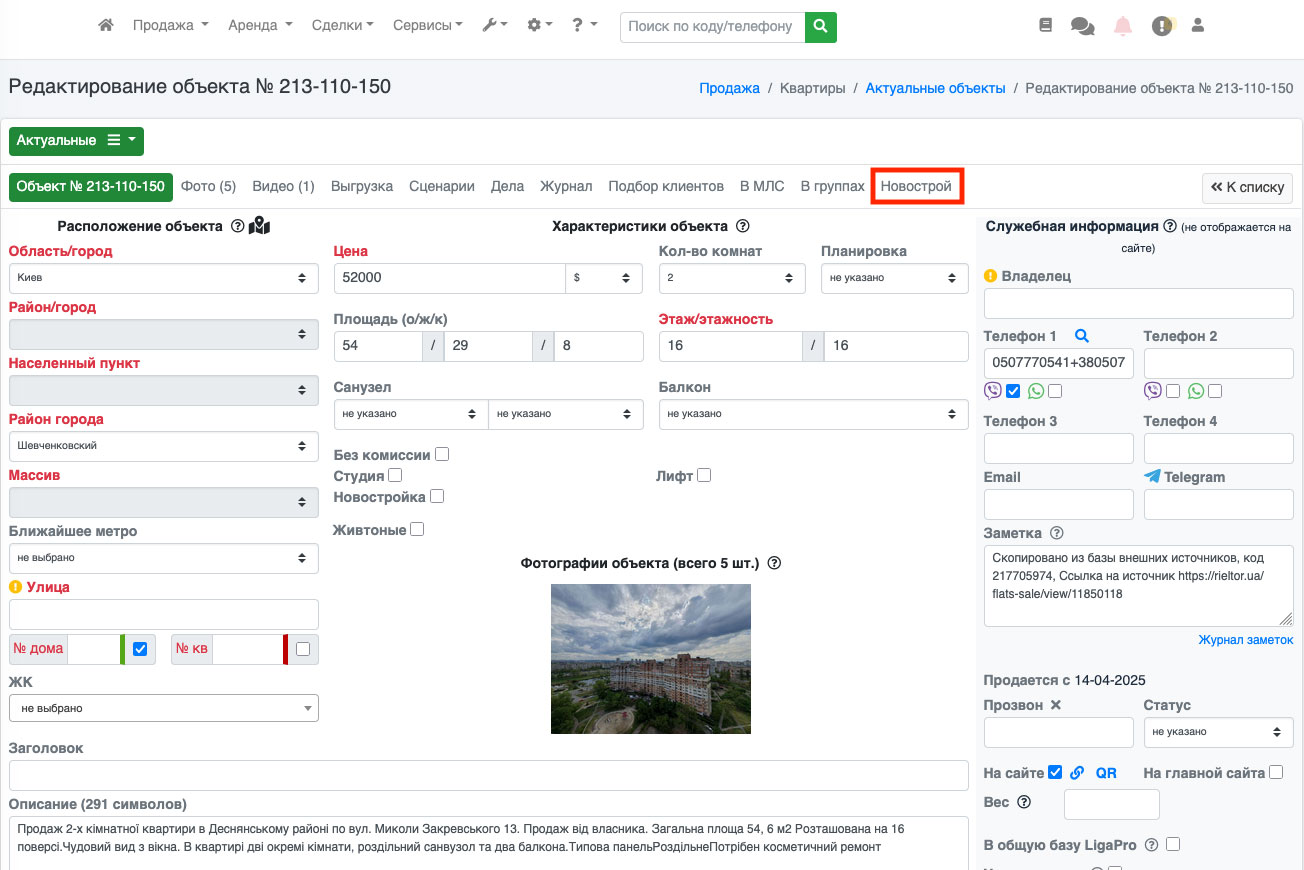
Task: Open the chat messages icon
Action: pyautogui.click(x=1082, y=26)
